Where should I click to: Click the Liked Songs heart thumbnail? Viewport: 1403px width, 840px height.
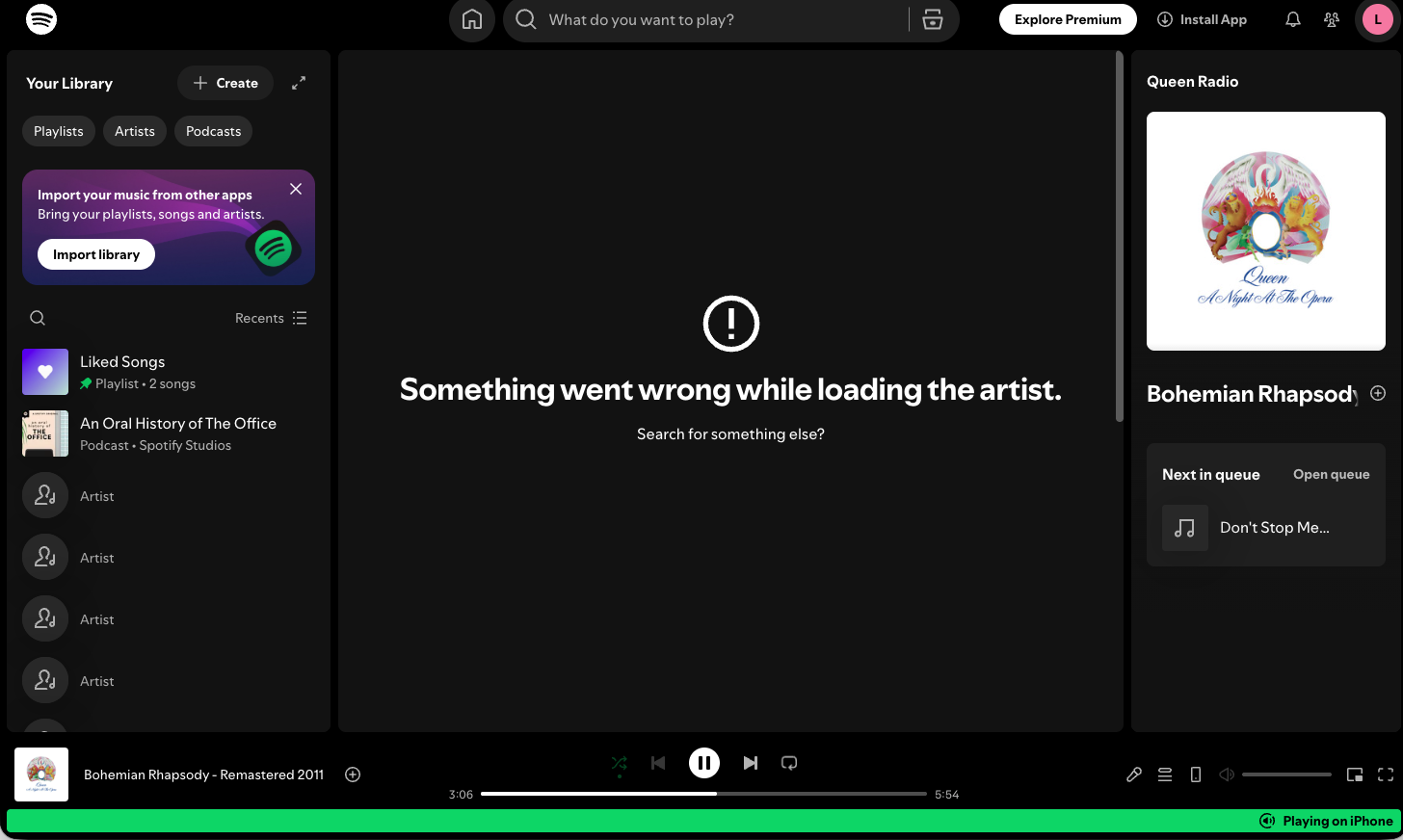pyautogui.click(x=45, y=372)
